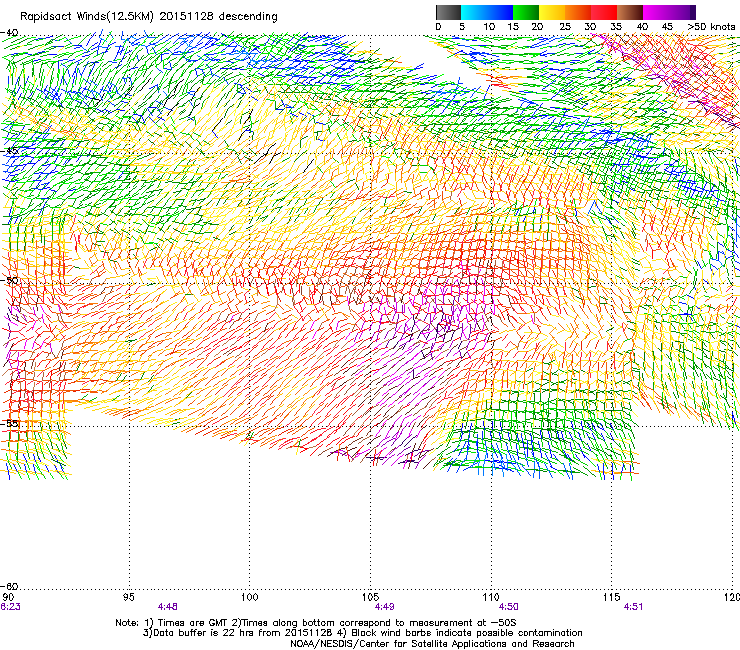The width and height of the screenshot is (740, 650).
Task: Click the '120' longitude axis label
Action: (732, 598)
